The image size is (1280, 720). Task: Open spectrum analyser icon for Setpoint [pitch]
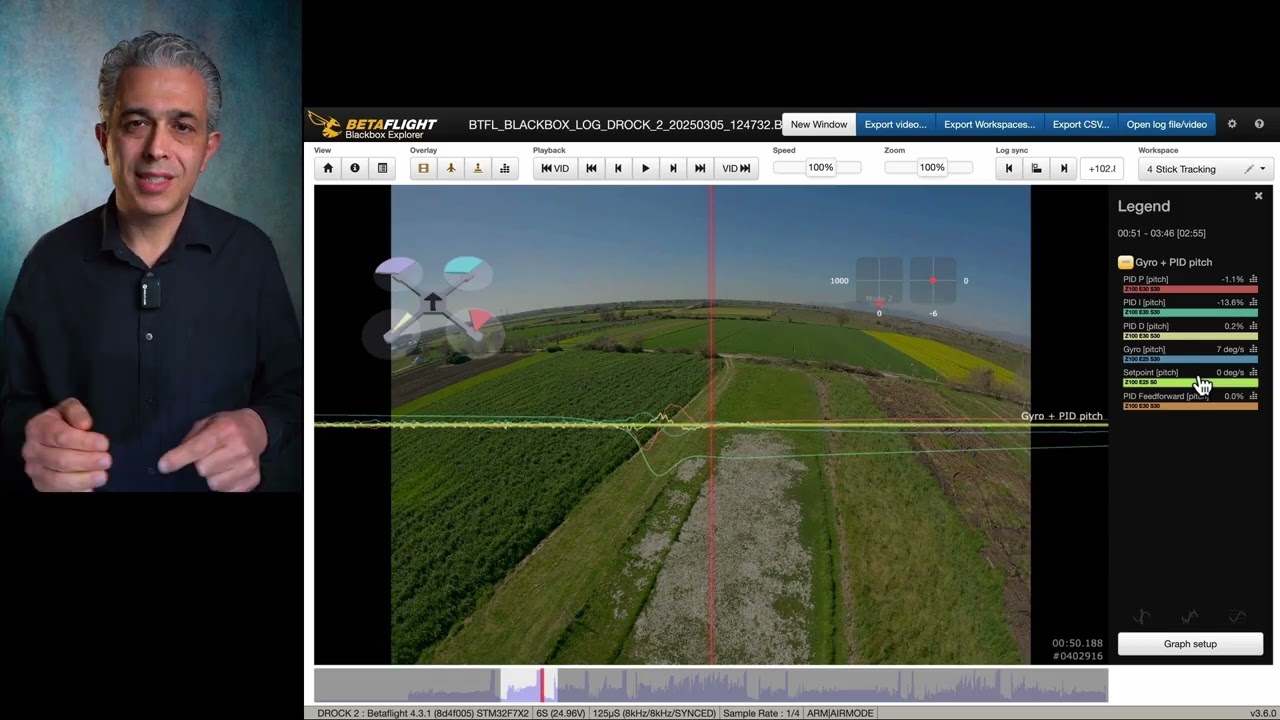click(1253, 372)
